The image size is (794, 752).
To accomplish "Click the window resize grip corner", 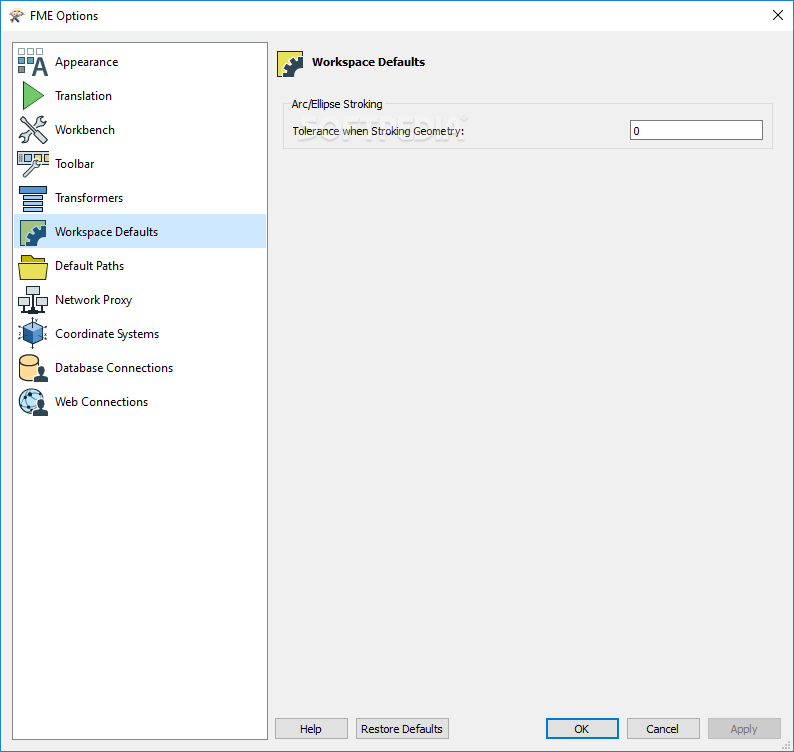I will click(x=786, y=745).
